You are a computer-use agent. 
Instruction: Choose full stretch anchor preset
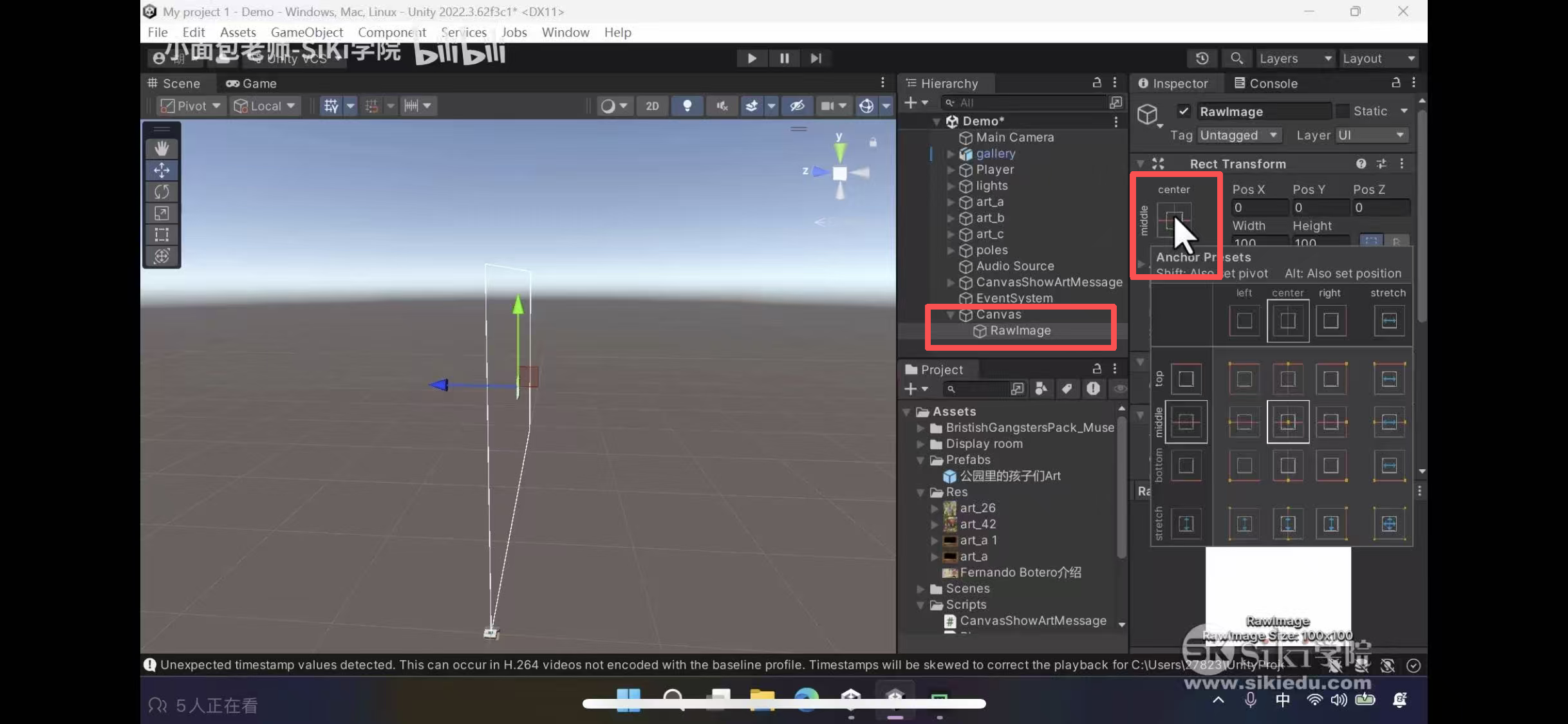(x=1388, y=524)
